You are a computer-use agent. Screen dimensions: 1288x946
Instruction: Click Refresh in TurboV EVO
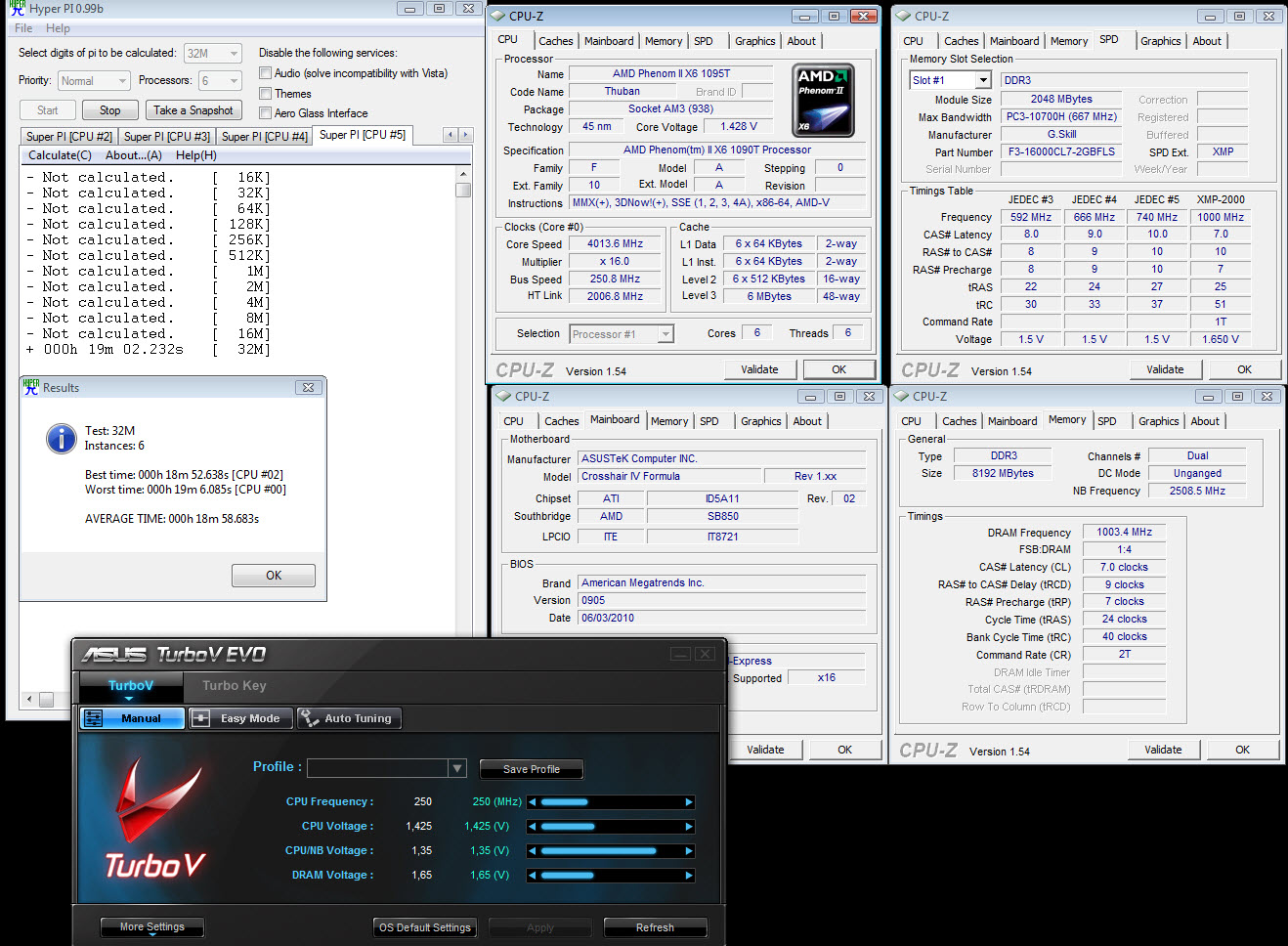coord(655,927)
